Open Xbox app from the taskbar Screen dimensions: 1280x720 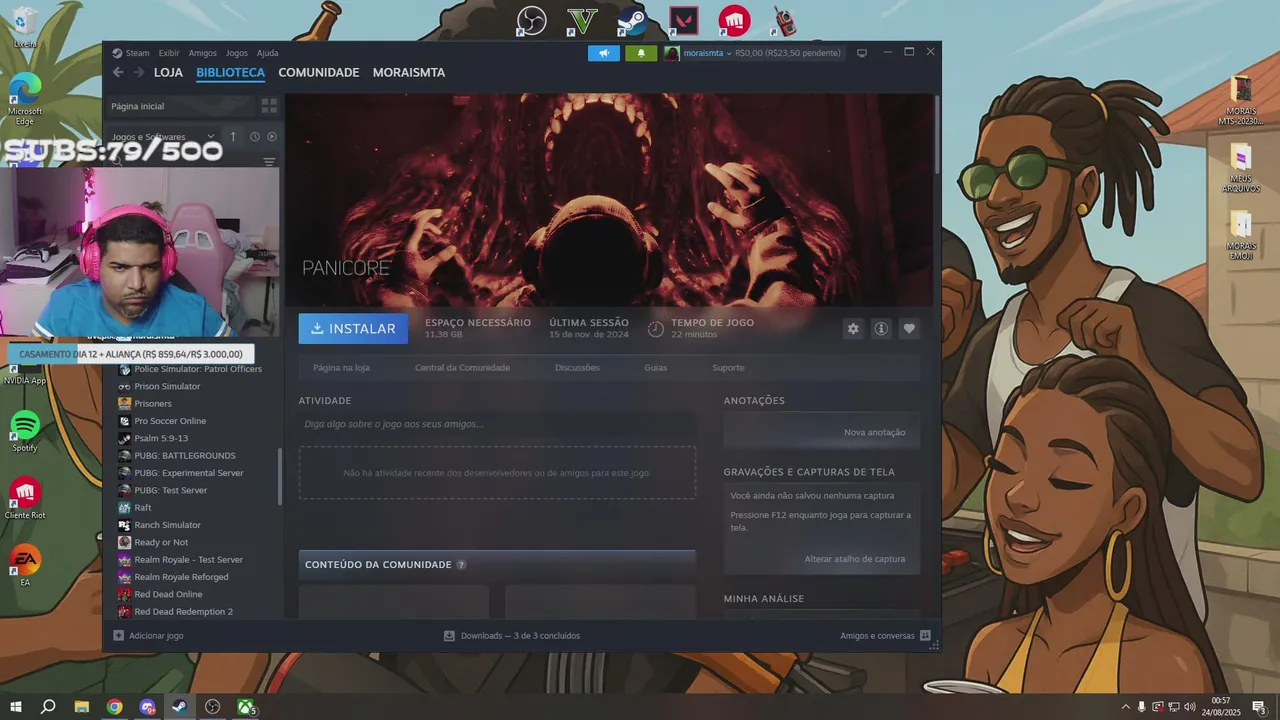[245, 707]
